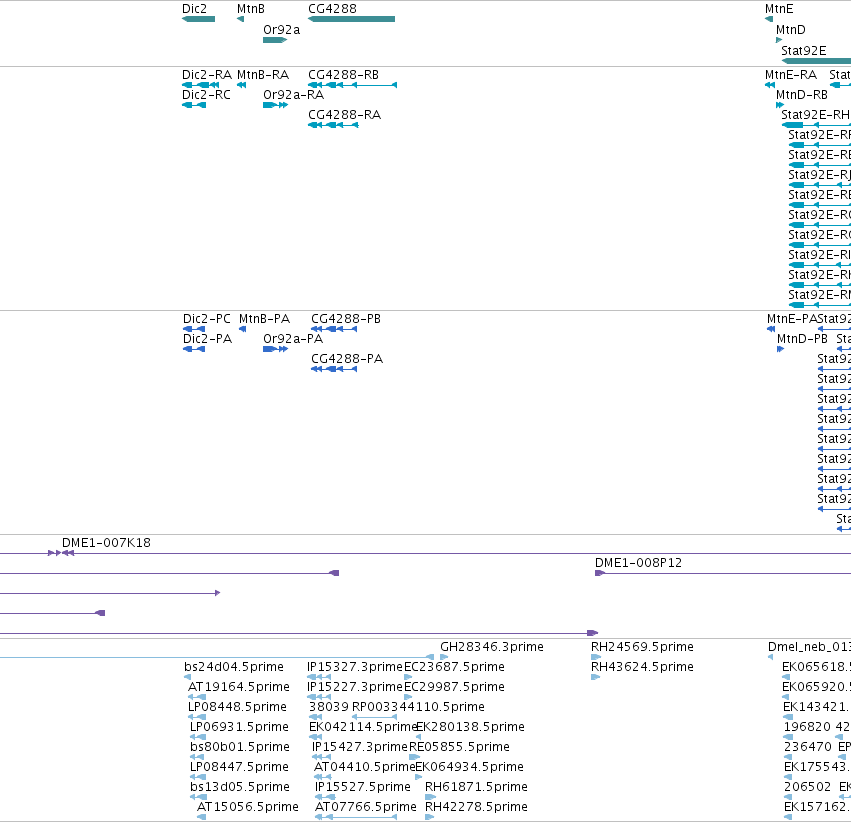Click transcript MtnD-RB label
The height and width of the screenshot is (822, 851).
click(802, 95)
